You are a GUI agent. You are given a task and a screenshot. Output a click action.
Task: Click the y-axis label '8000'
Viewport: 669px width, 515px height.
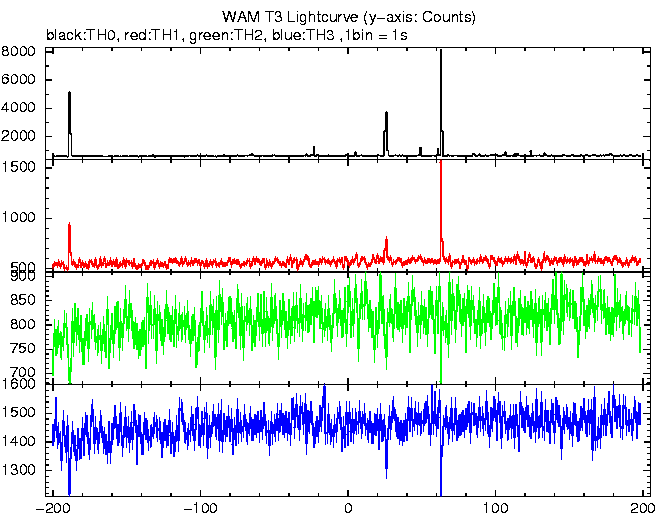coord(18,52)
